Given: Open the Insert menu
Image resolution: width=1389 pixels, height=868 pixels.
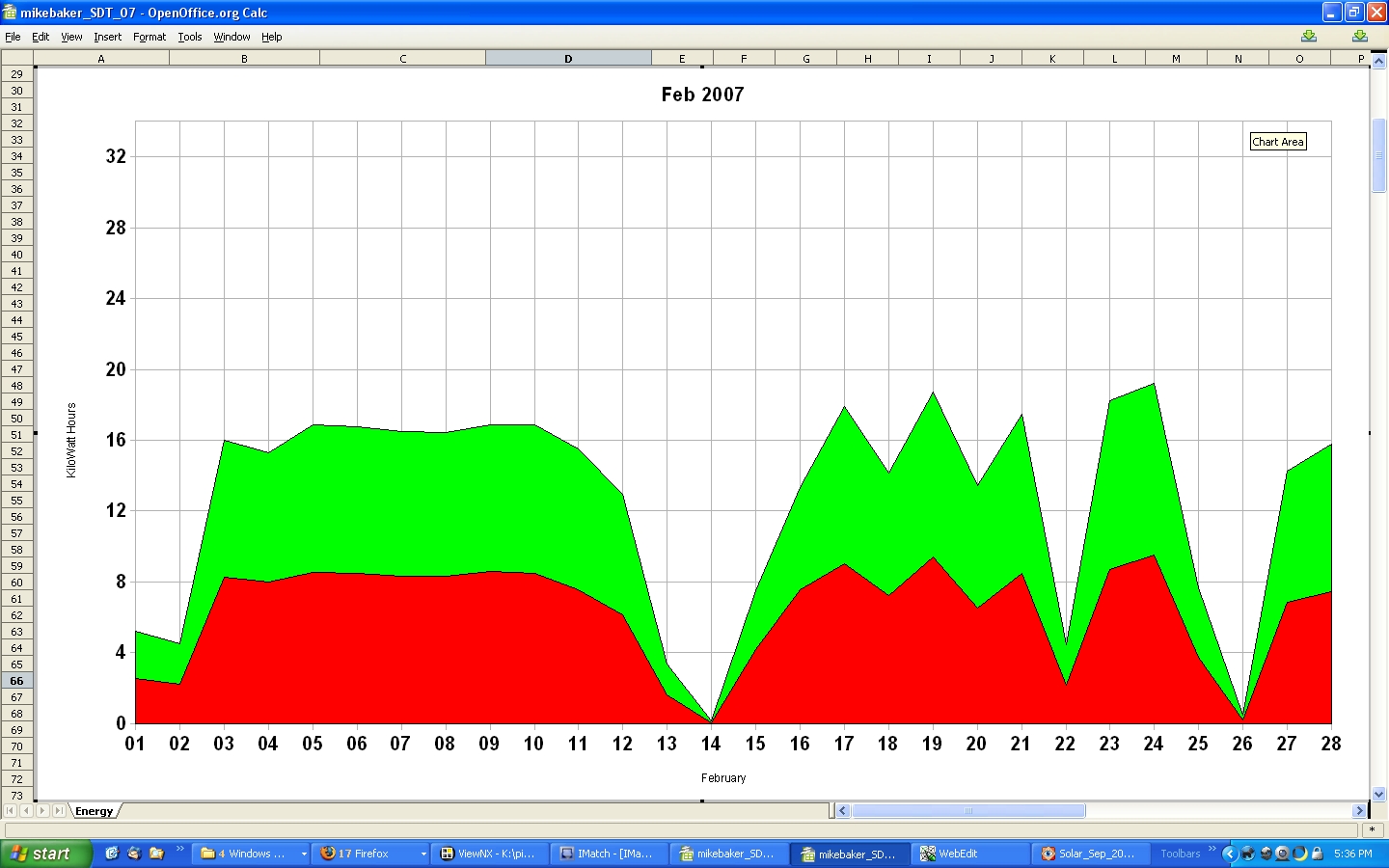Looking at the screenshot, I should point(107,37).
